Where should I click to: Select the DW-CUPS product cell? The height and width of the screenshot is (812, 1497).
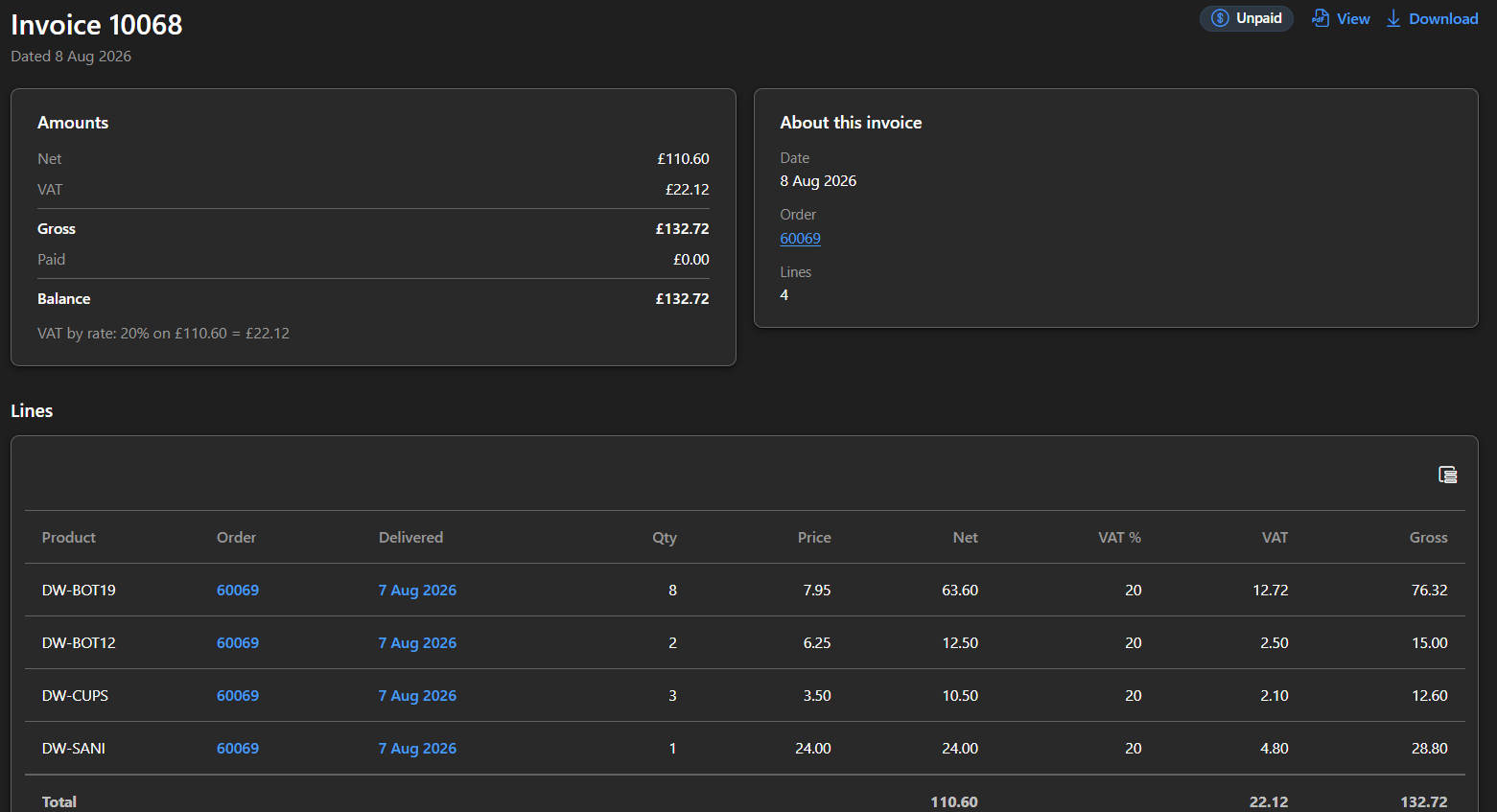[75, 695]
